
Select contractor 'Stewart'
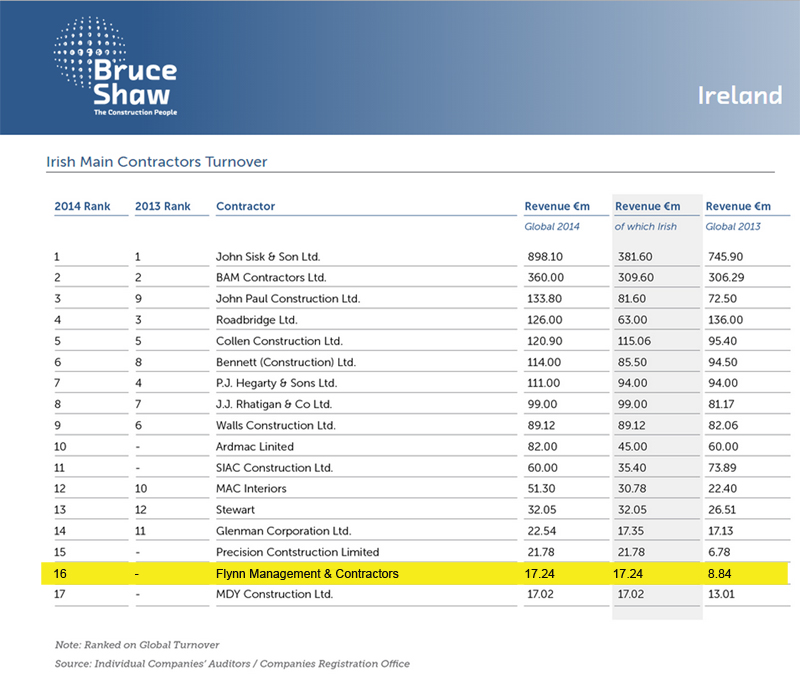pyautogui.click(x=235, y=510)
